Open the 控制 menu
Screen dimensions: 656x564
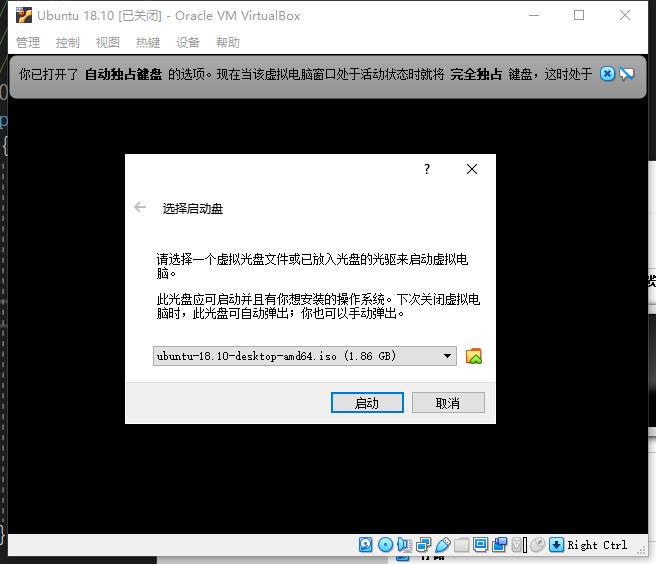67,42
